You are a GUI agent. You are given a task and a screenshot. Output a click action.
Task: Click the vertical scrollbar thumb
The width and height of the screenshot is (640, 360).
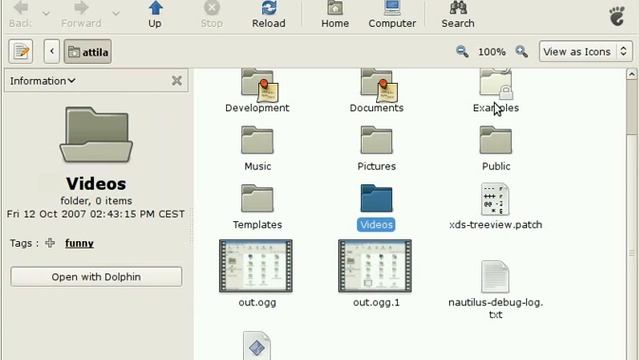(631, 107)
